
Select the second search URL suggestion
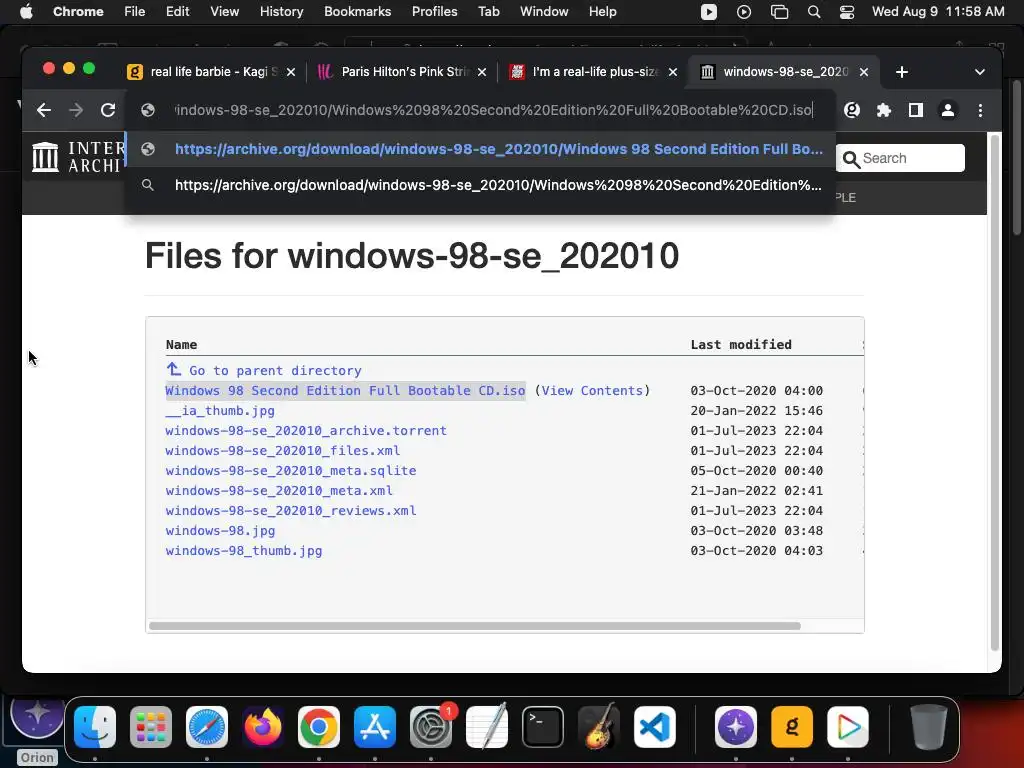point(480,185)
